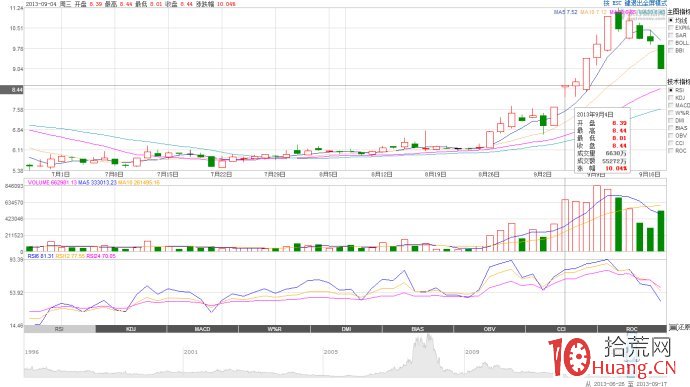
Task: Click the 7月22日 date label on the axis
Action: pos(221,174)
